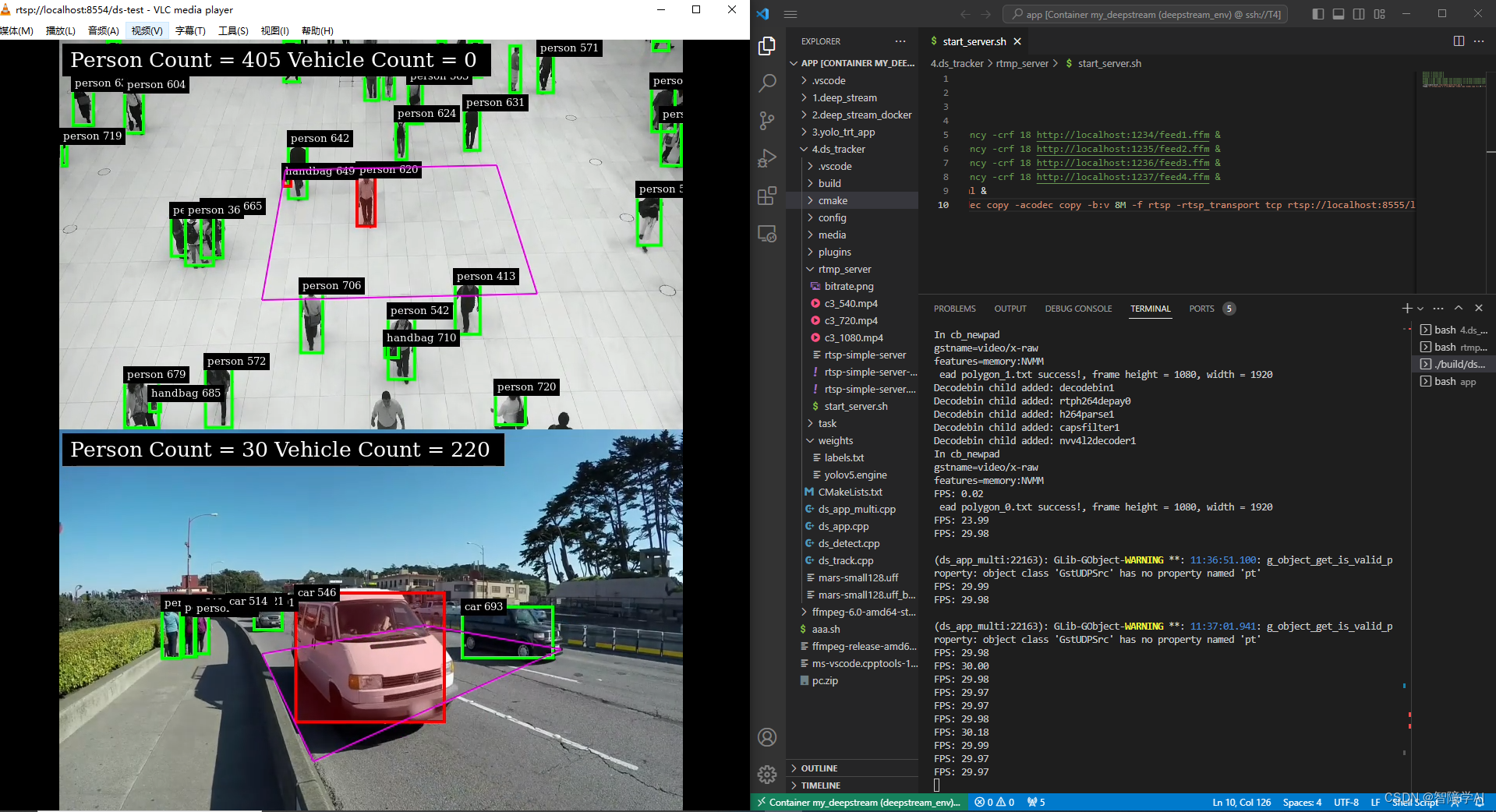Change indentation via Spaces: 4

click(1302, 803)
